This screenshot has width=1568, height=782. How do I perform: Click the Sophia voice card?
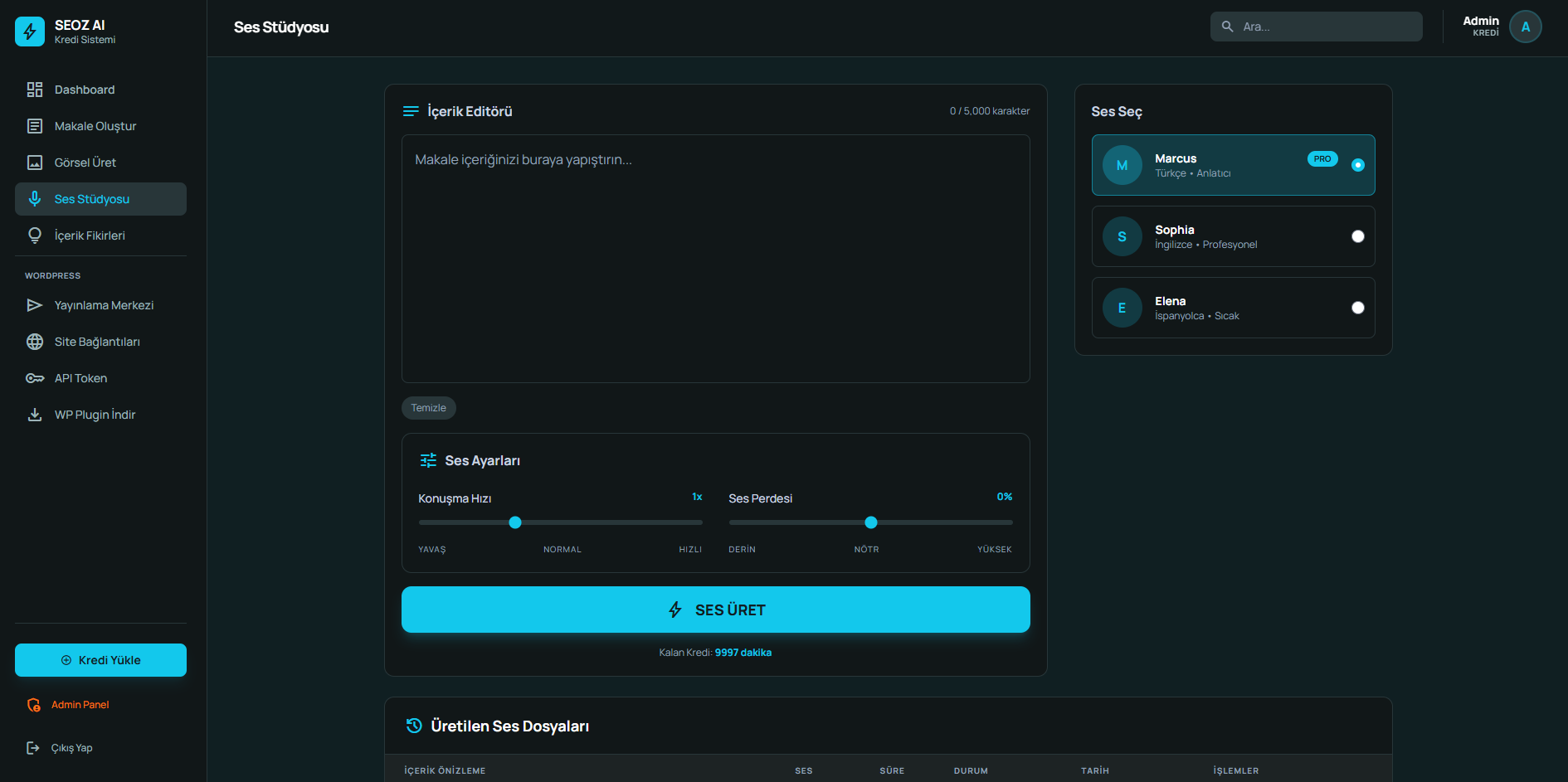click(1234, 236)
